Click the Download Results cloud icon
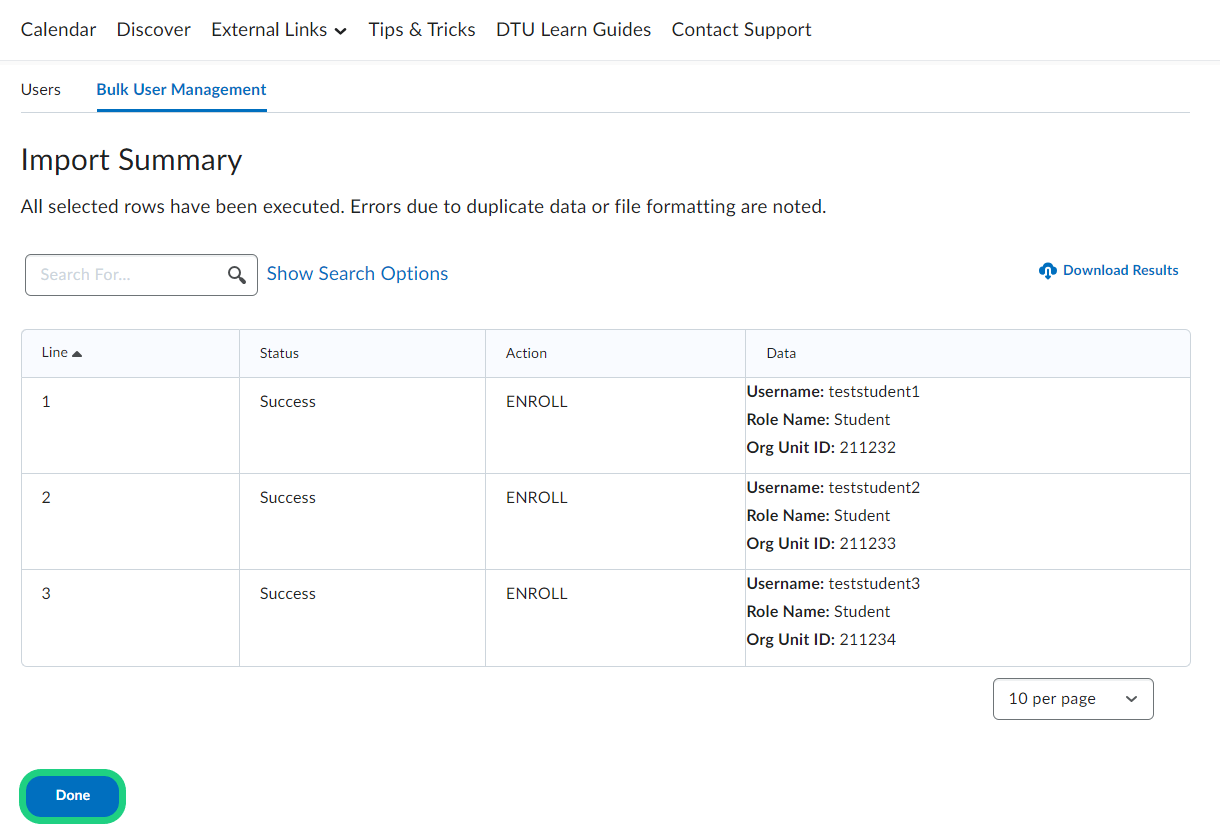This screenshot has width=1220, height=840. pos(1048,271)
